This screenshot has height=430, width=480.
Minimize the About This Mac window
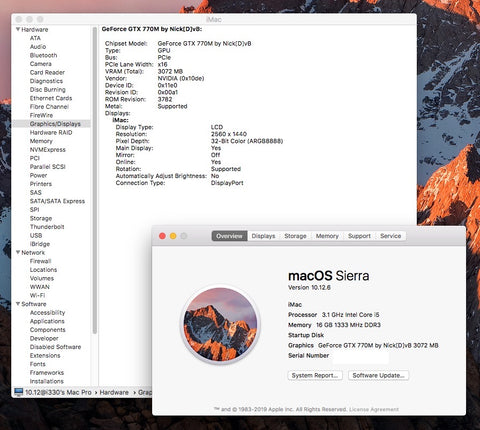tap(173, 236)
